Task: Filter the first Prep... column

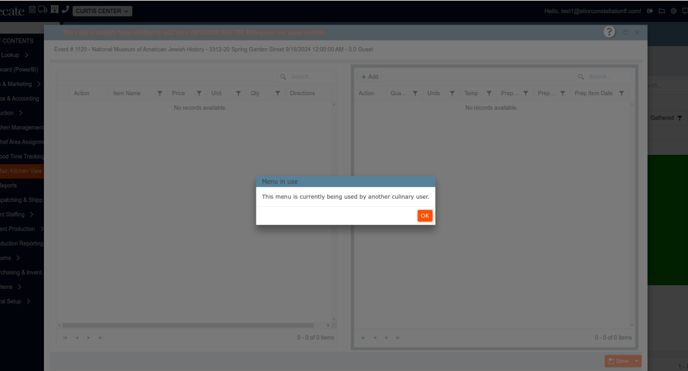Action: 526,93
